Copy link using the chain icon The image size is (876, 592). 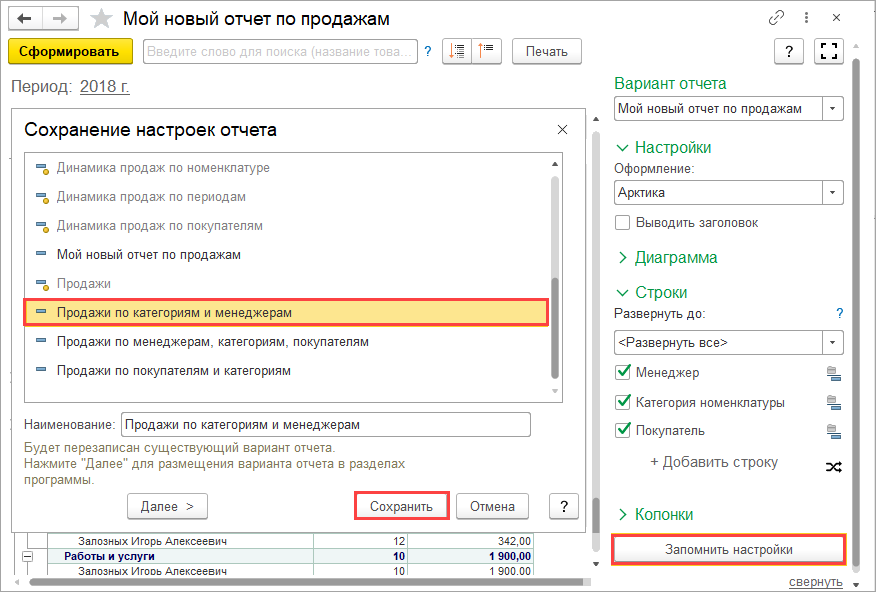(776, 19)
